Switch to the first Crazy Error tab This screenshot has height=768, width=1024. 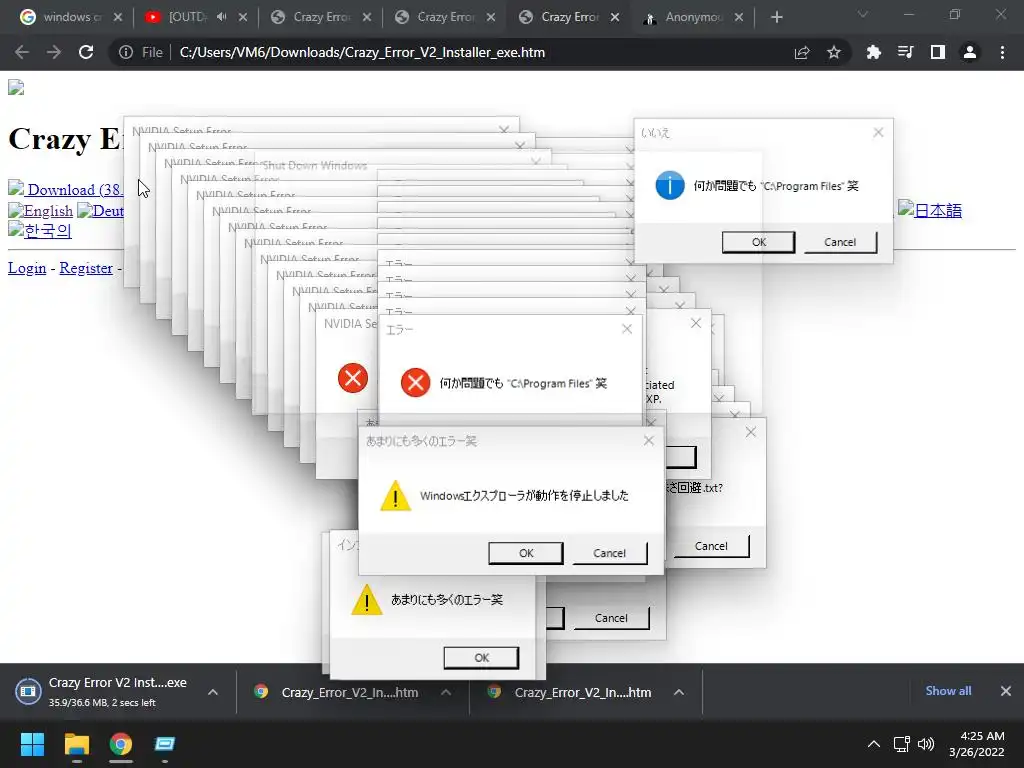point(320,17)
